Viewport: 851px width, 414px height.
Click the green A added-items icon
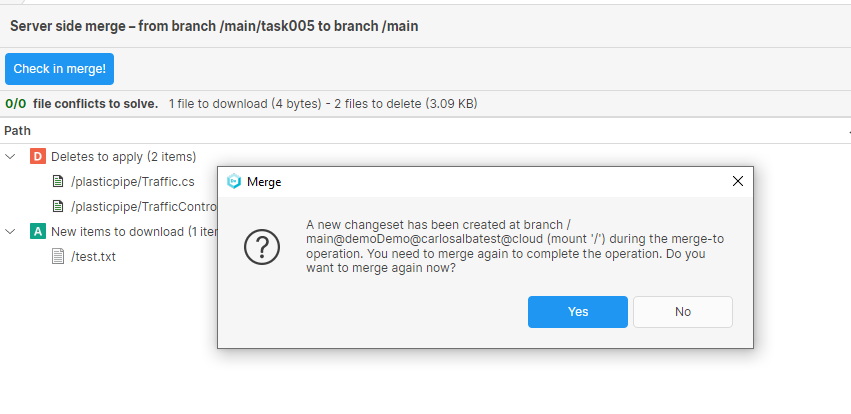pyautogui.click(x=38, y=231)
